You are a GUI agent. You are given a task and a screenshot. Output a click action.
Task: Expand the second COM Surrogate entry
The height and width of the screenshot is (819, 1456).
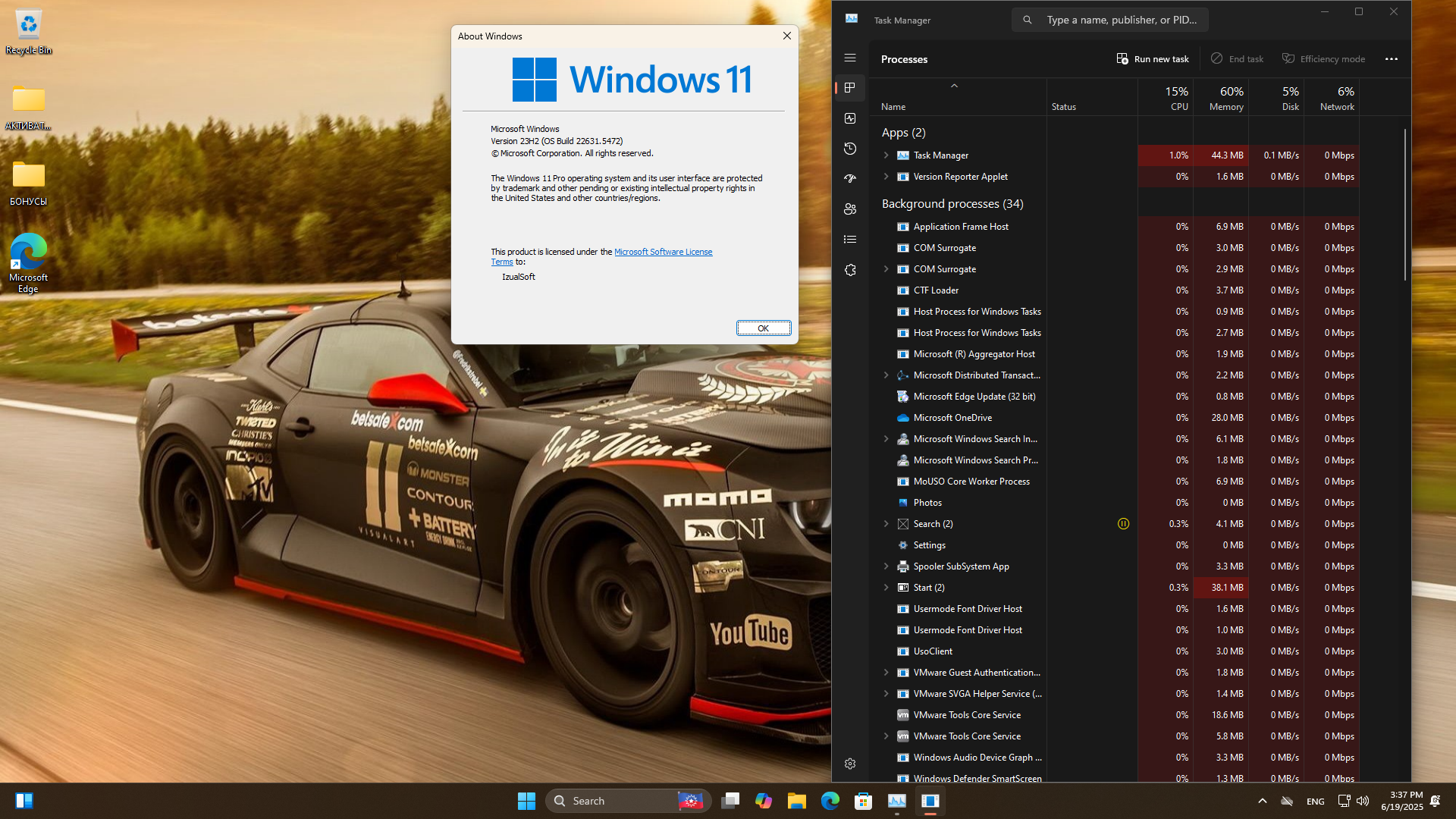tap(886, 268)
